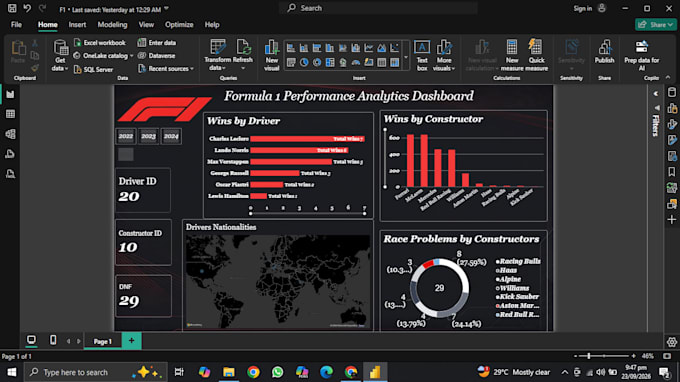This screenshot has width=680, height=382.
Task: Click Excel workbook data source
Action: click(100, 42)
